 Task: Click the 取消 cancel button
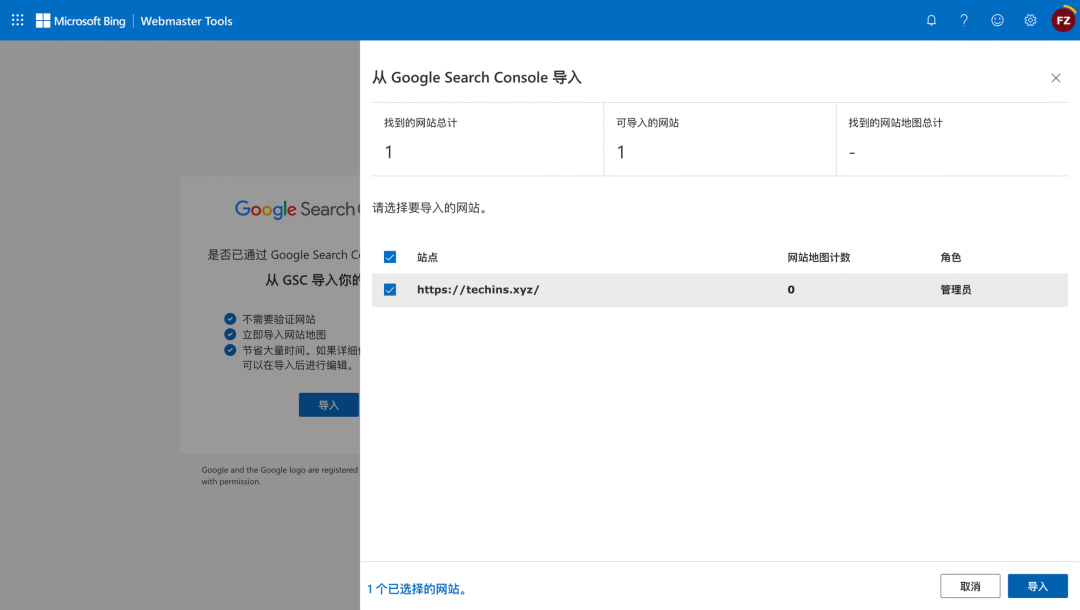coord(970,586)
